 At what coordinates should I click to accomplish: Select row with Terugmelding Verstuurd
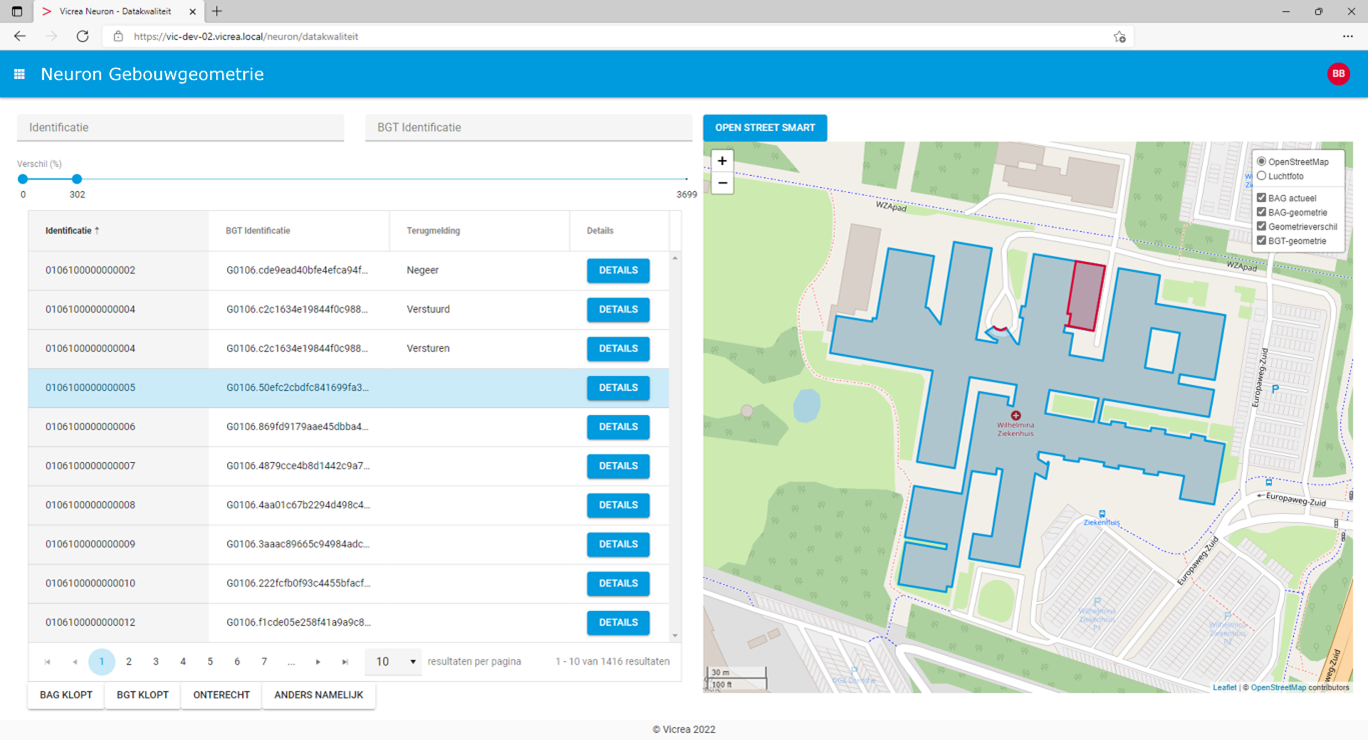tap(348, 310)
